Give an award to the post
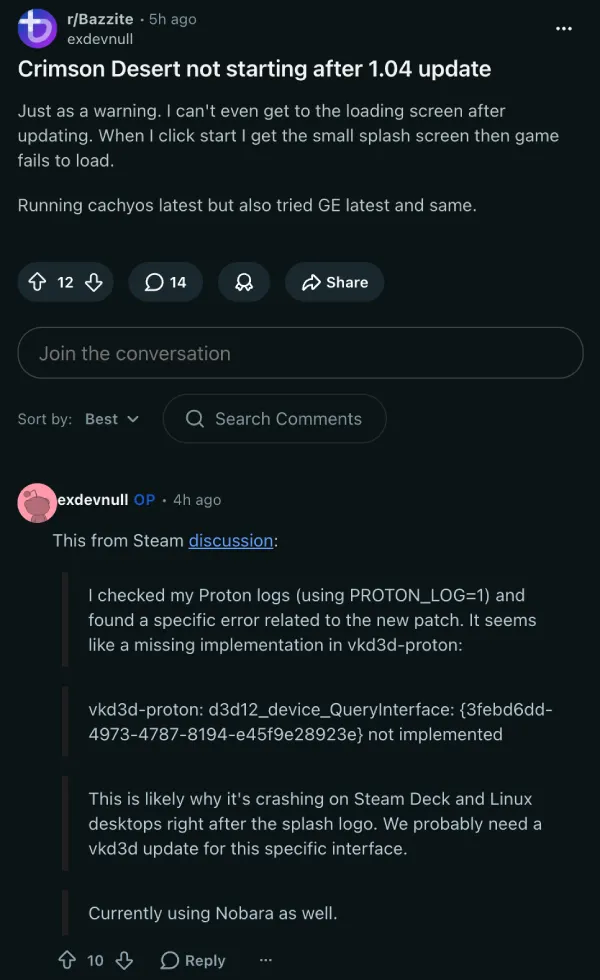 243,283
